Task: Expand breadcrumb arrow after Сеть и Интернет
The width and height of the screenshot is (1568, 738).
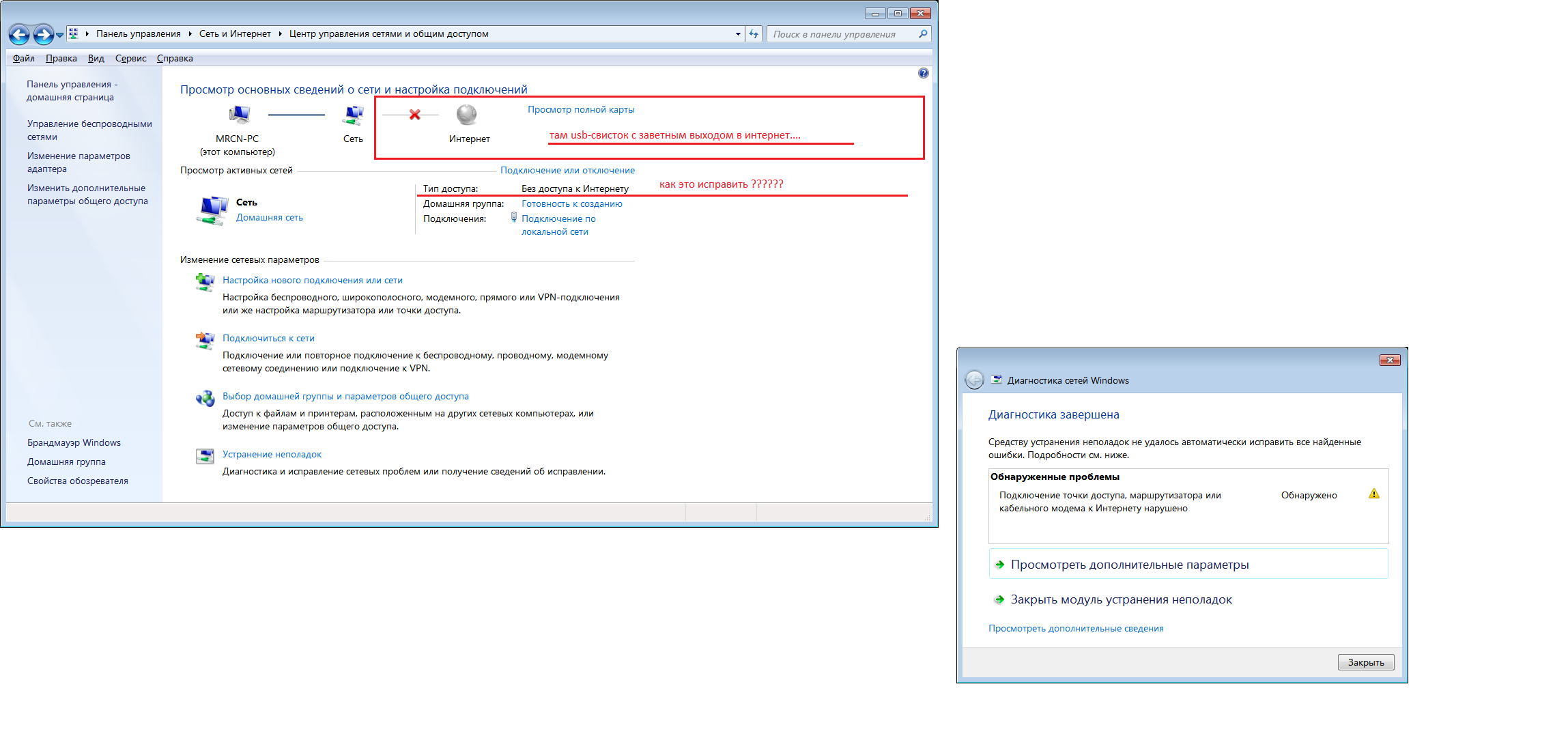Action: tap(280, 34)
